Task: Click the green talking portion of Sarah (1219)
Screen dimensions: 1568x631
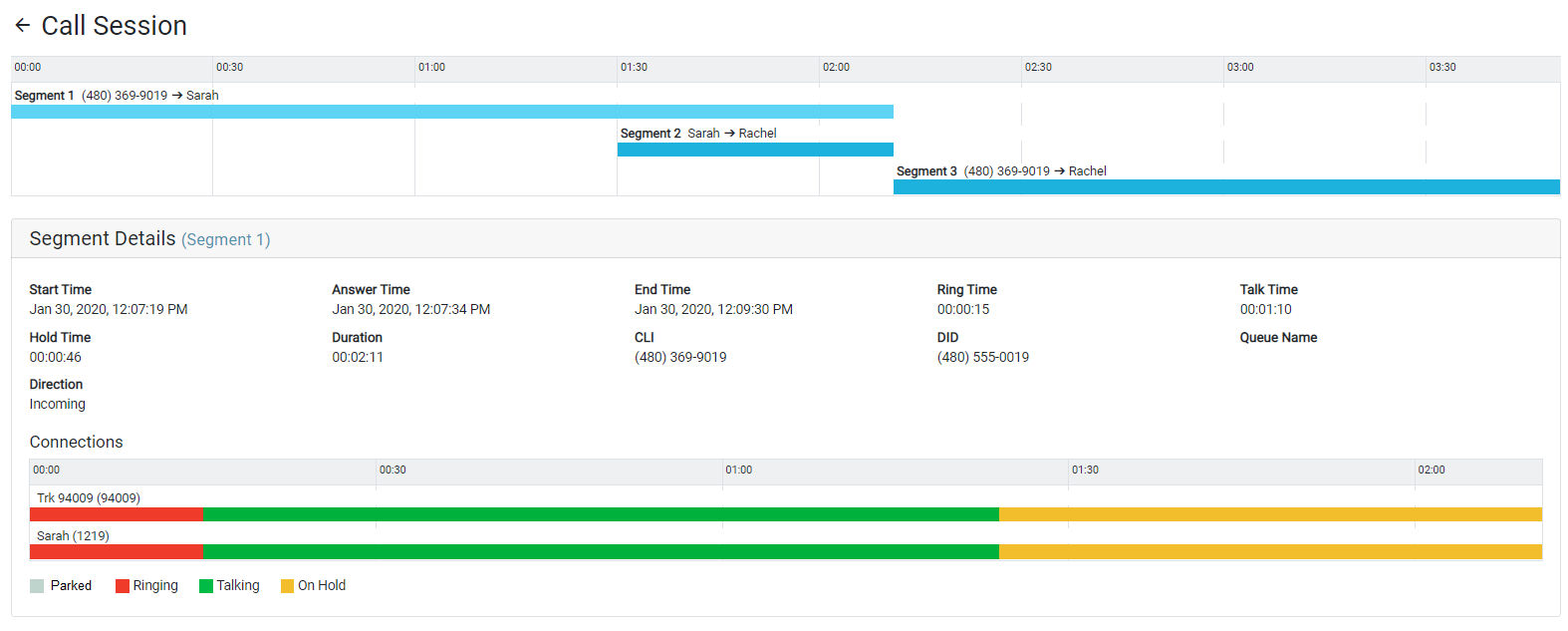Action: point(600,552)
